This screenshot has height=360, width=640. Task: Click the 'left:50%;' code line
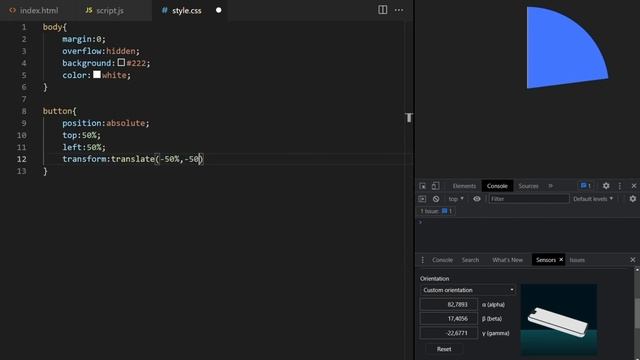(x=84, y=147)
